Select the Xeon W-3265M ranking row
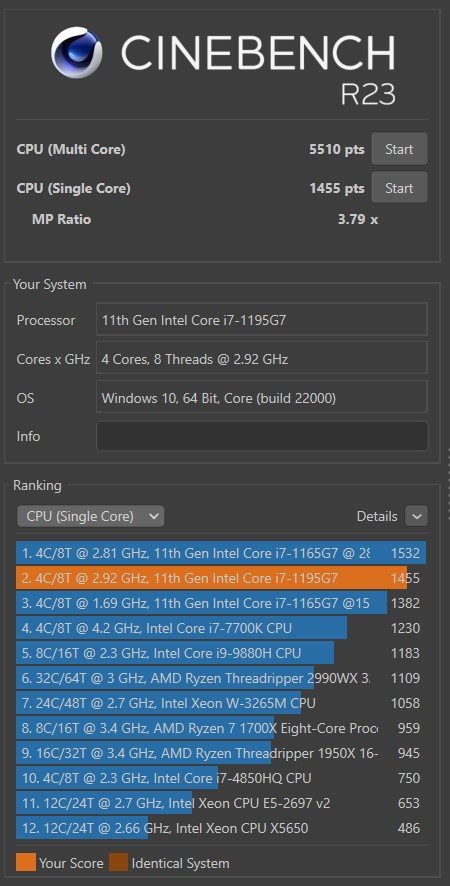 tap(221, 703)
